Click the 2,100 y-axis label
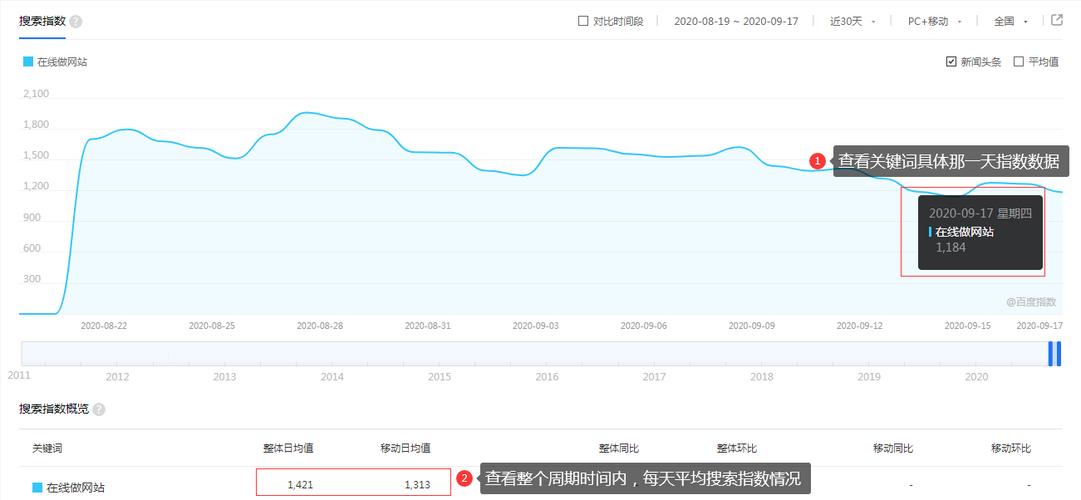This screenshot has width=1081, height=500. tap(37, 94)
